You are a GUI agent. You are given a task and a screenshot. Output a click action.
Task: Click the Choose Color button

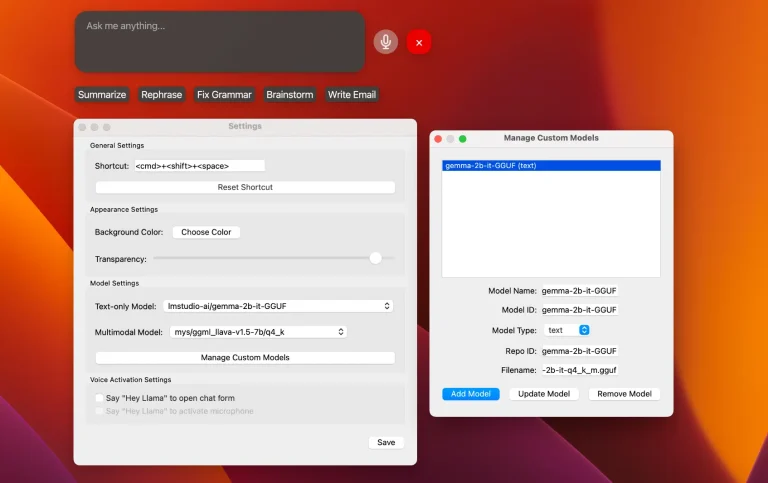click(206, 232)
